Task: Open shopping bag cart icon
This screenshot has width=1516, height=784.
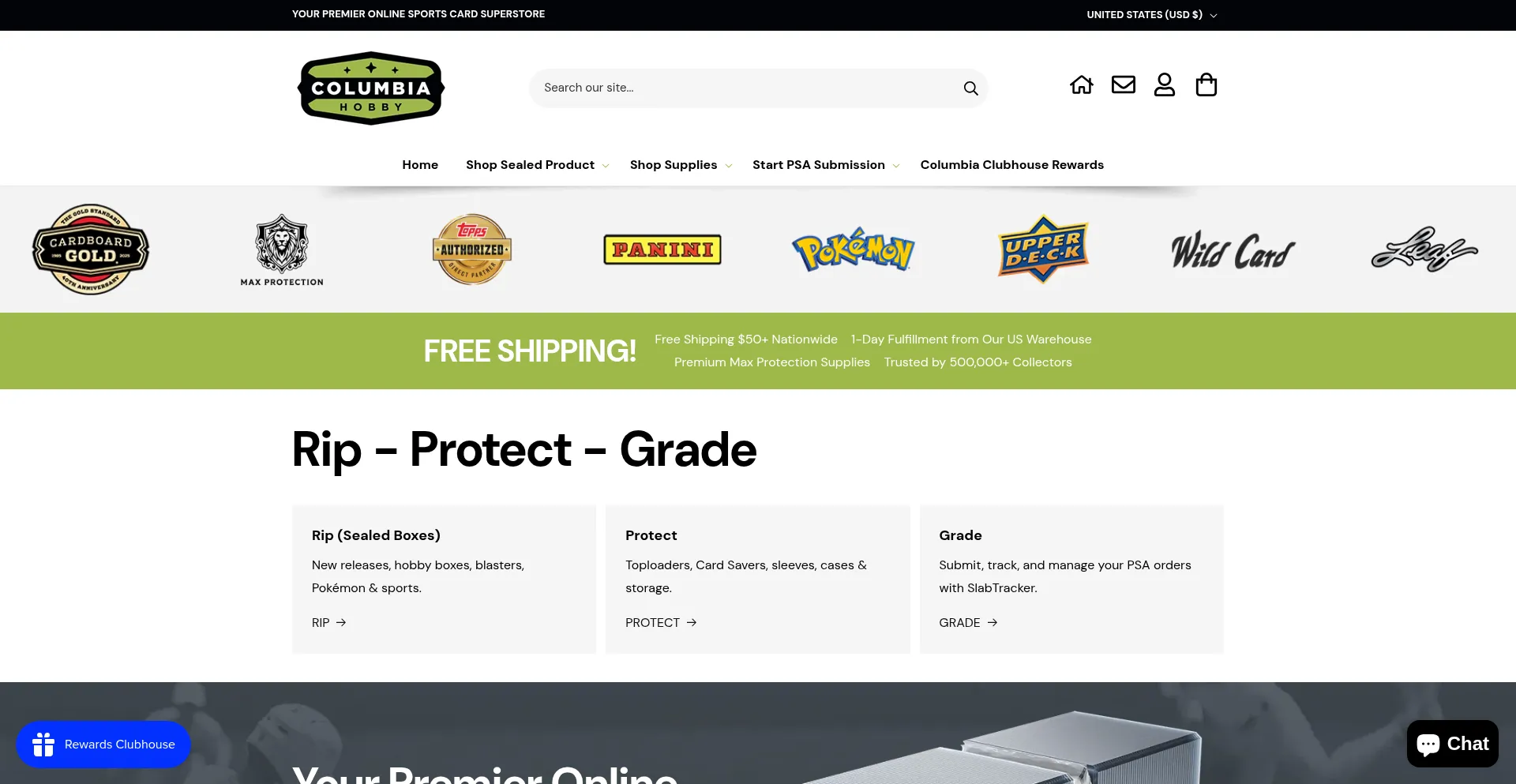Action: tap(1206, 84)
